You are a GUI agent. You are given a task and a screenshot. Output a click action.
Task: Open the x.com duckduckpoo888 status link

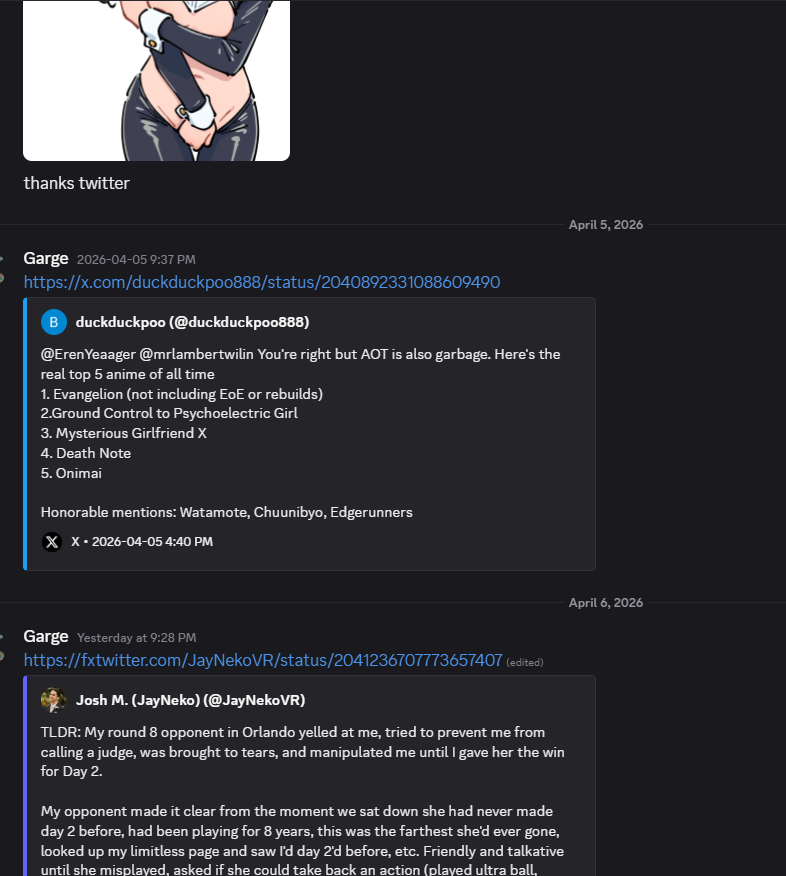click(262, 282)
